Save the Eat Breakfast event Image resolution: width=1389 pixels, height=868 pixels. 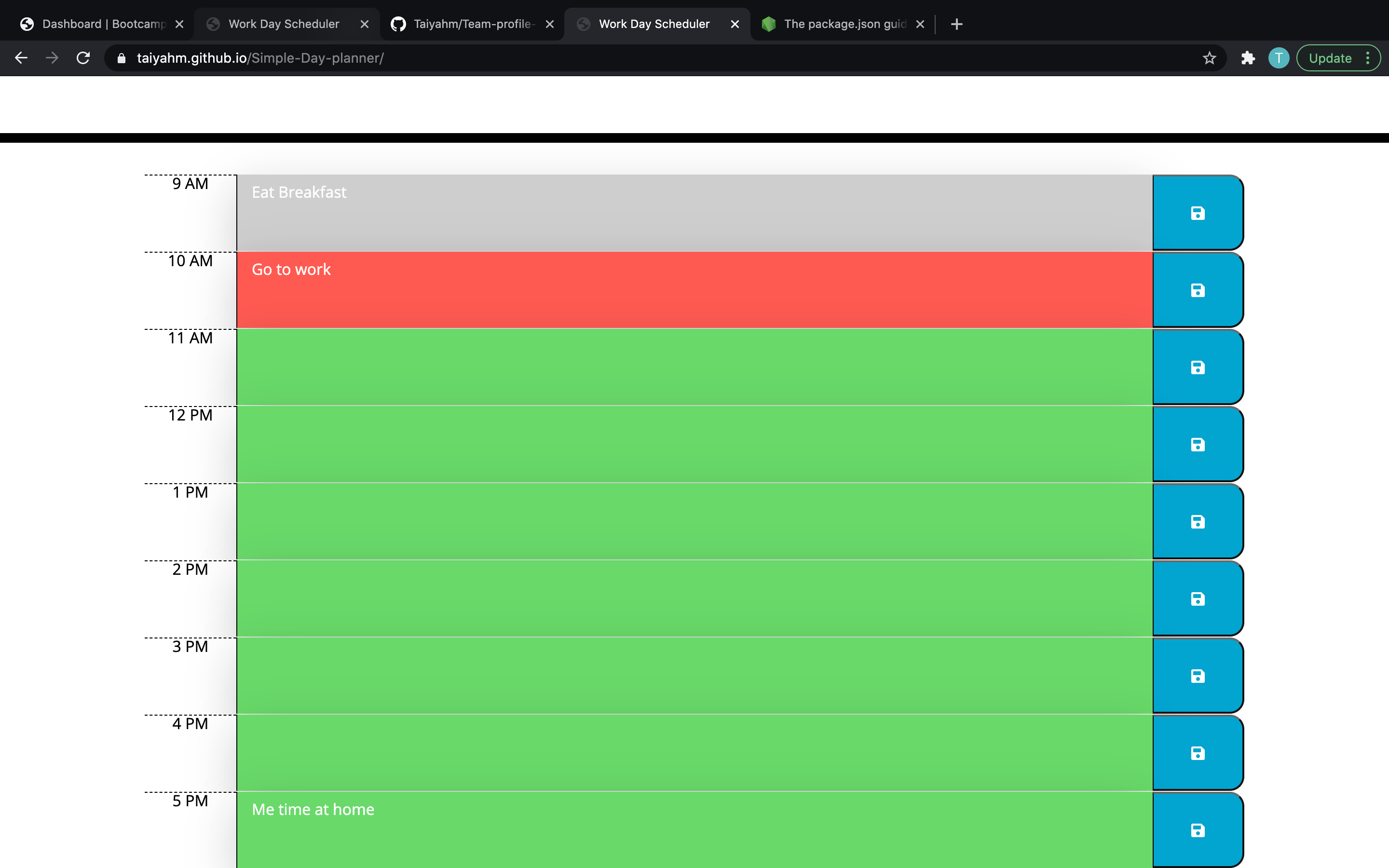[1198, 212]
